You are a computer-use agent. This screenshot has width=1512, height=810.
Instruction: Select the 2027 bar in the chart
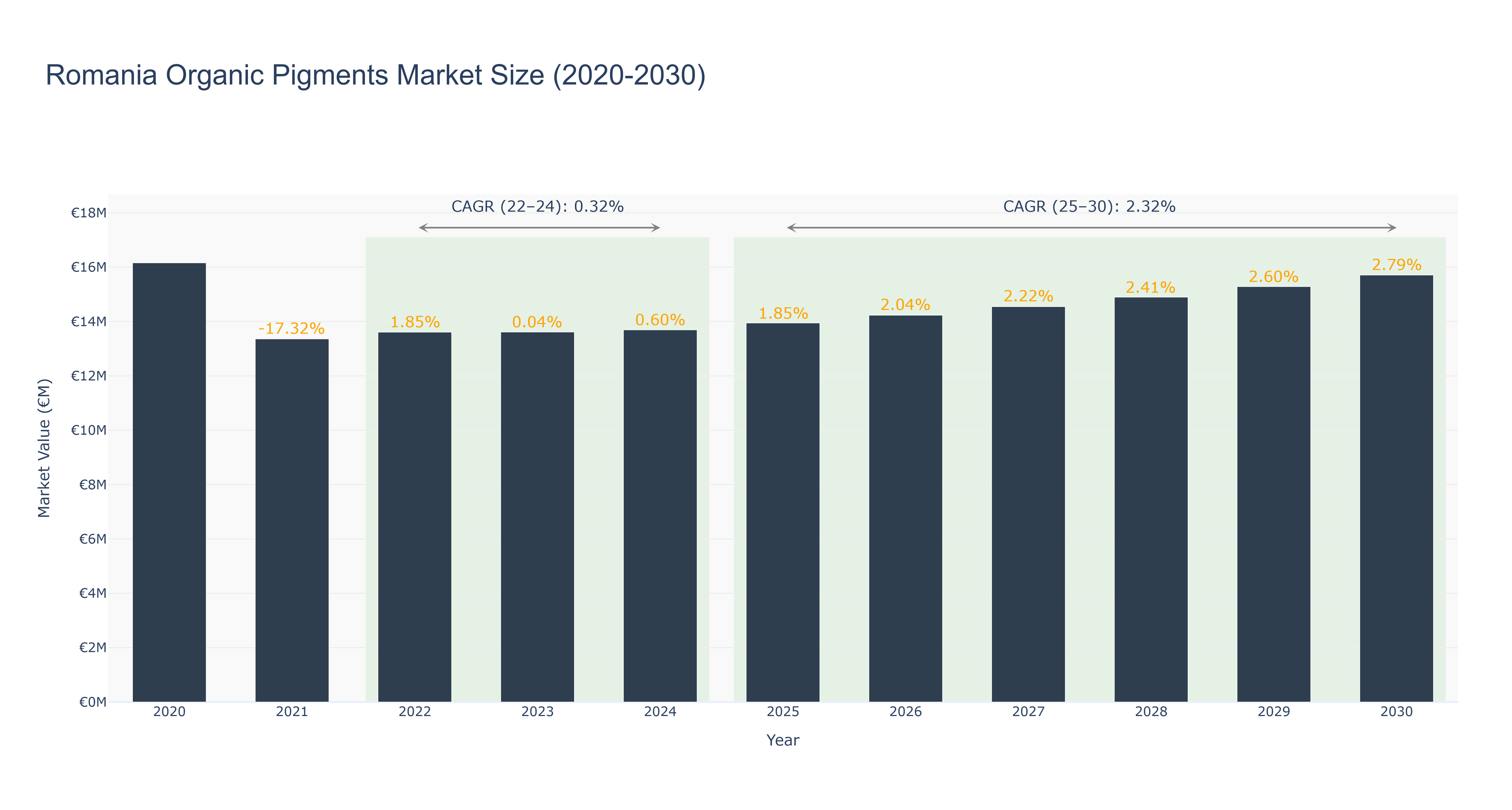click(1028, 504)
